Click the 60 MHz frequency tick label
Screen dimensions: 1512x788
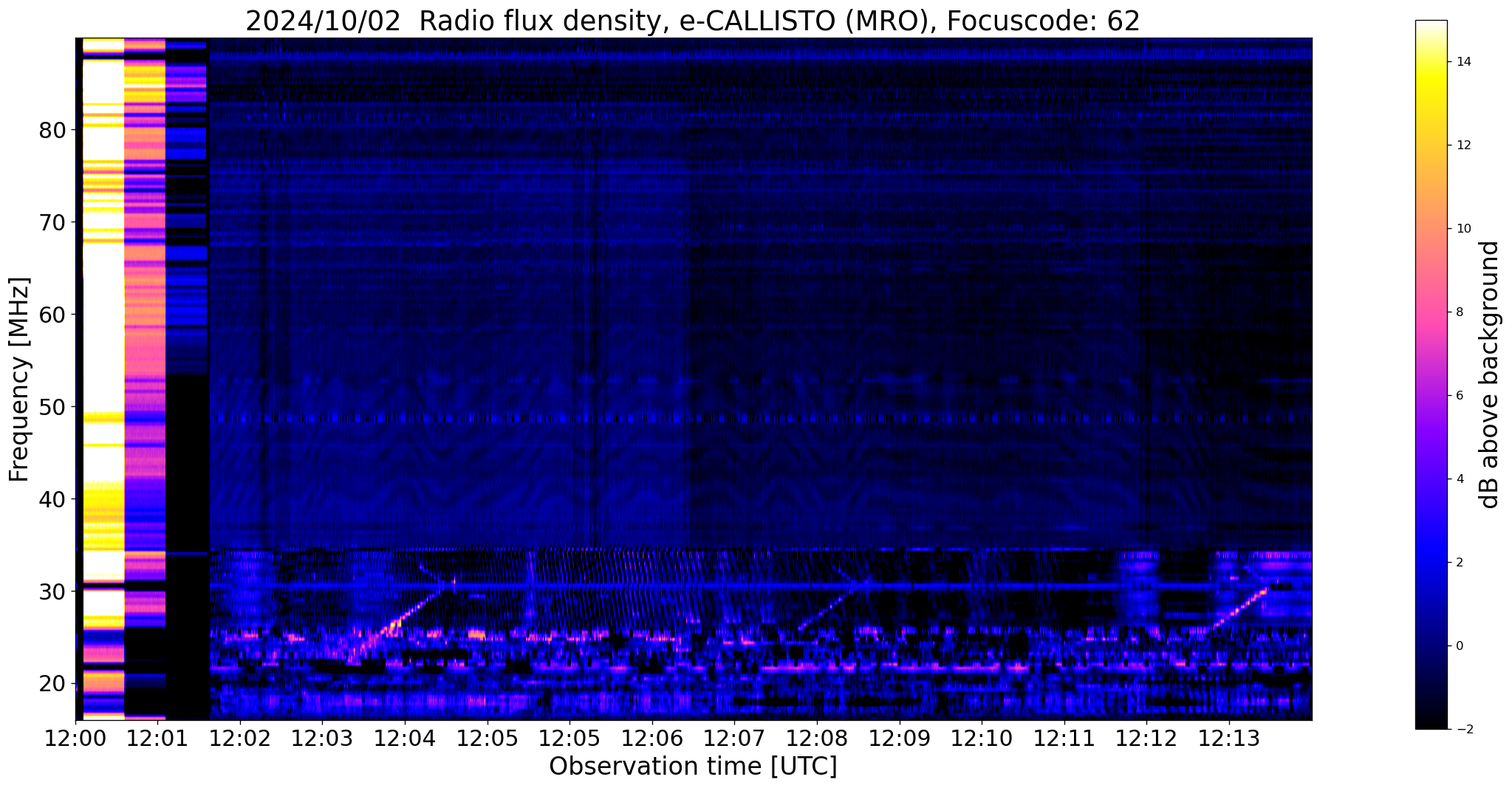(52, 315)
